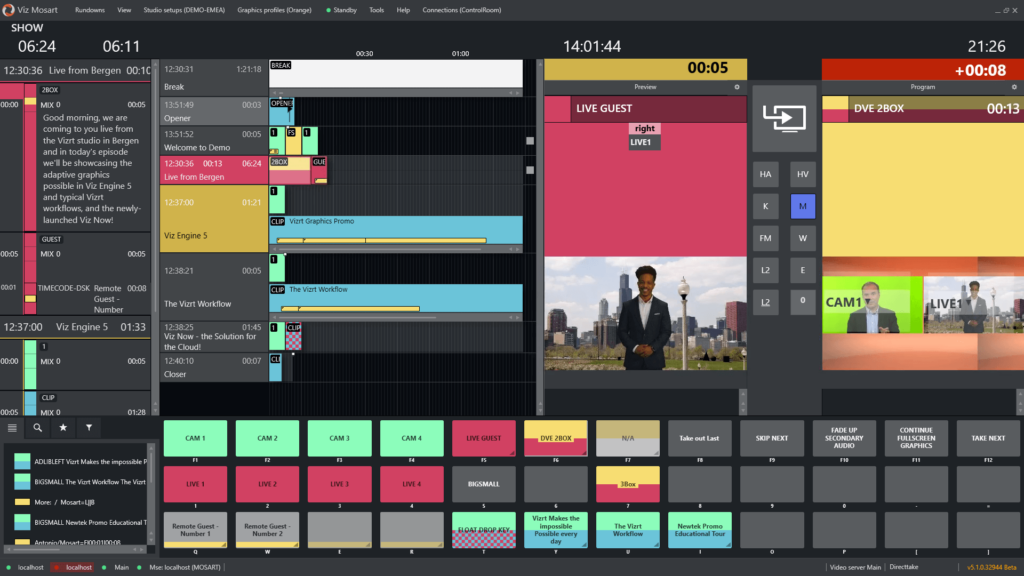Deactivate the highlighted M shortcut key

click(x=803, y=206)
